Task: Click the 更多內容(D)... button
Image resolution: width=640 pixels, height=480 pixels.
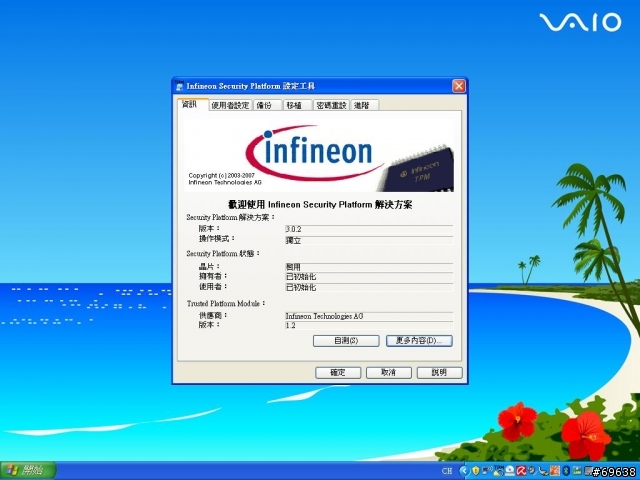Action: tap(419, 341)
